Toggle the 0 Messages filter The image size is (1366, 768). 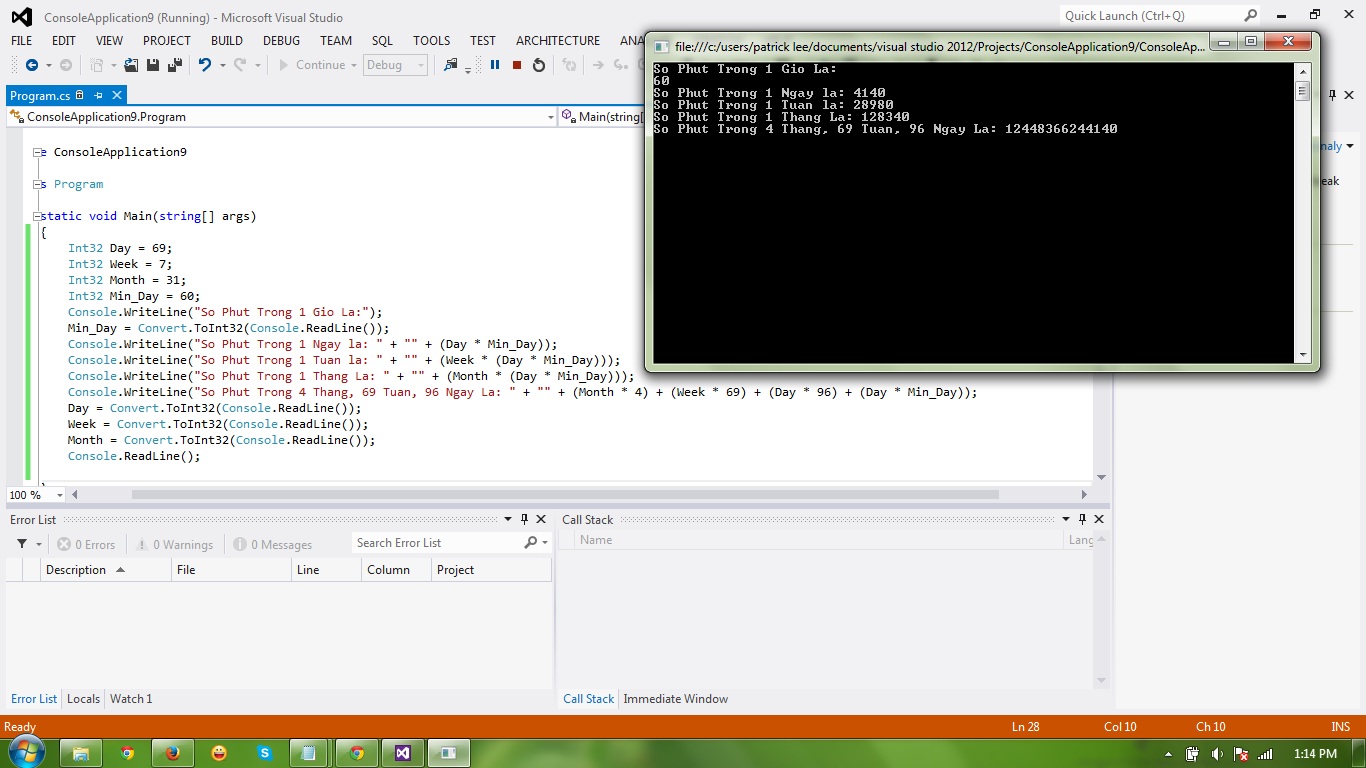click(273, 545)
